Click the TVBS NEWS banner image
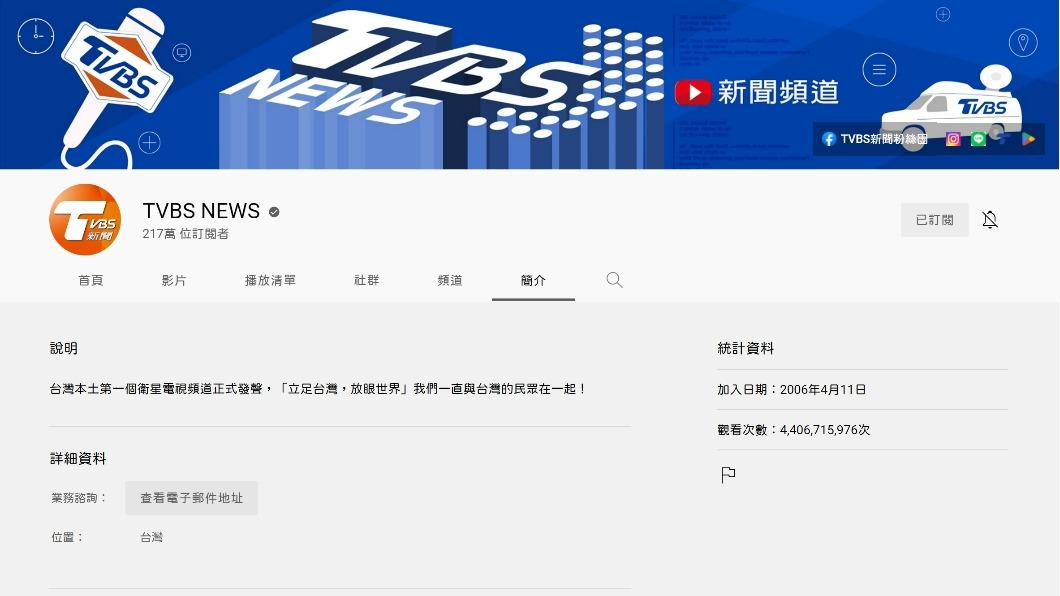The width and height of the screenshot is (1060, 596). (x=529, y=84)
